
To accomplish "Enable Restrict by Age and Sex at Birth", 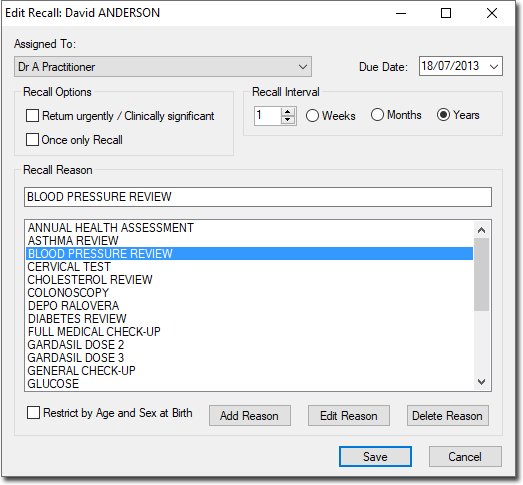I will coord(33,413).
